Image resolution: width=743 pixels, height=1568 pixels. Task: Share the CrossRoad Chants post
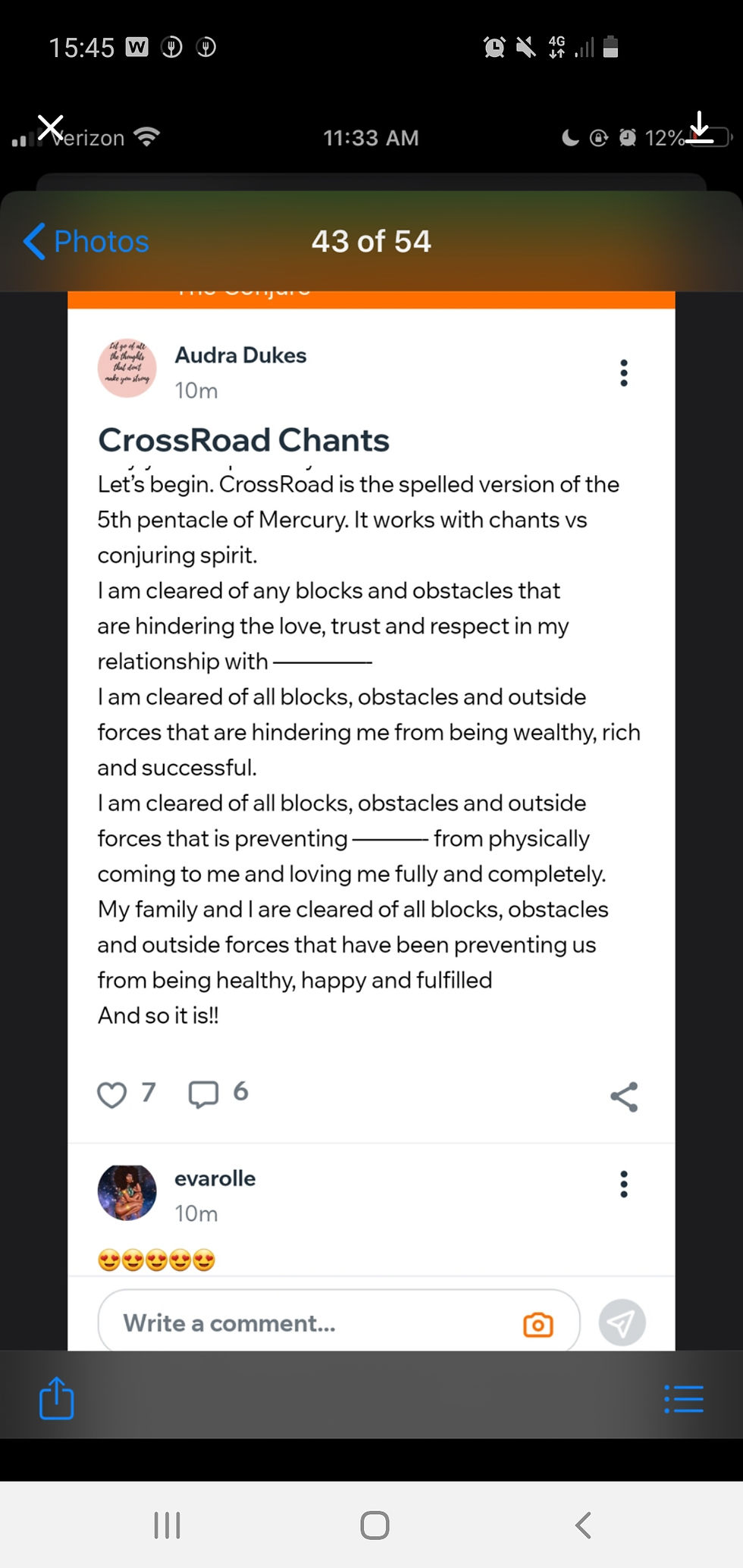(624, 1097)
